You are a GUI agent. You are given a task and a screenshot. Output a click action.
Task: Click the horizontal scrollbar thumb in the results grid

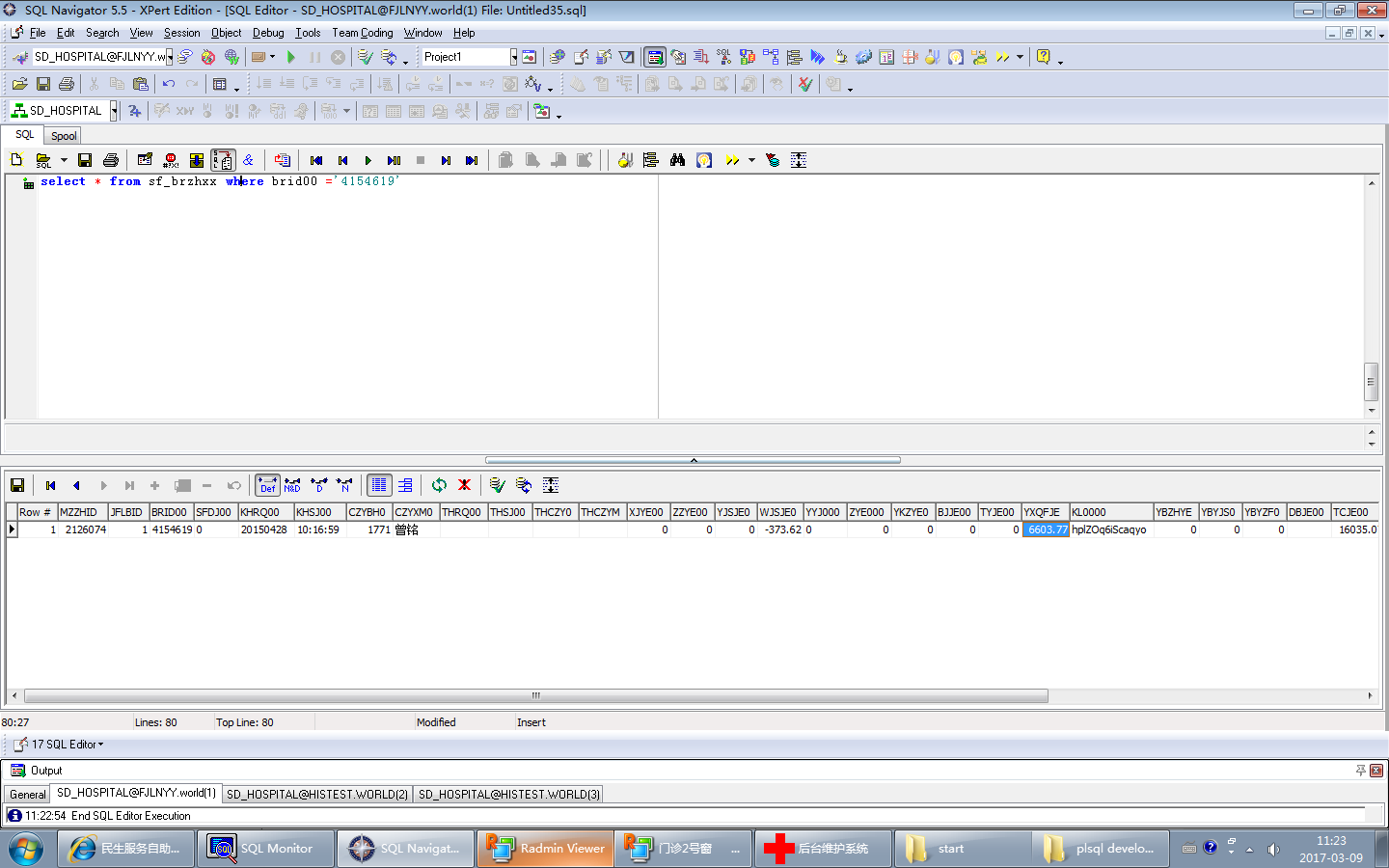[x=536, y=695]
